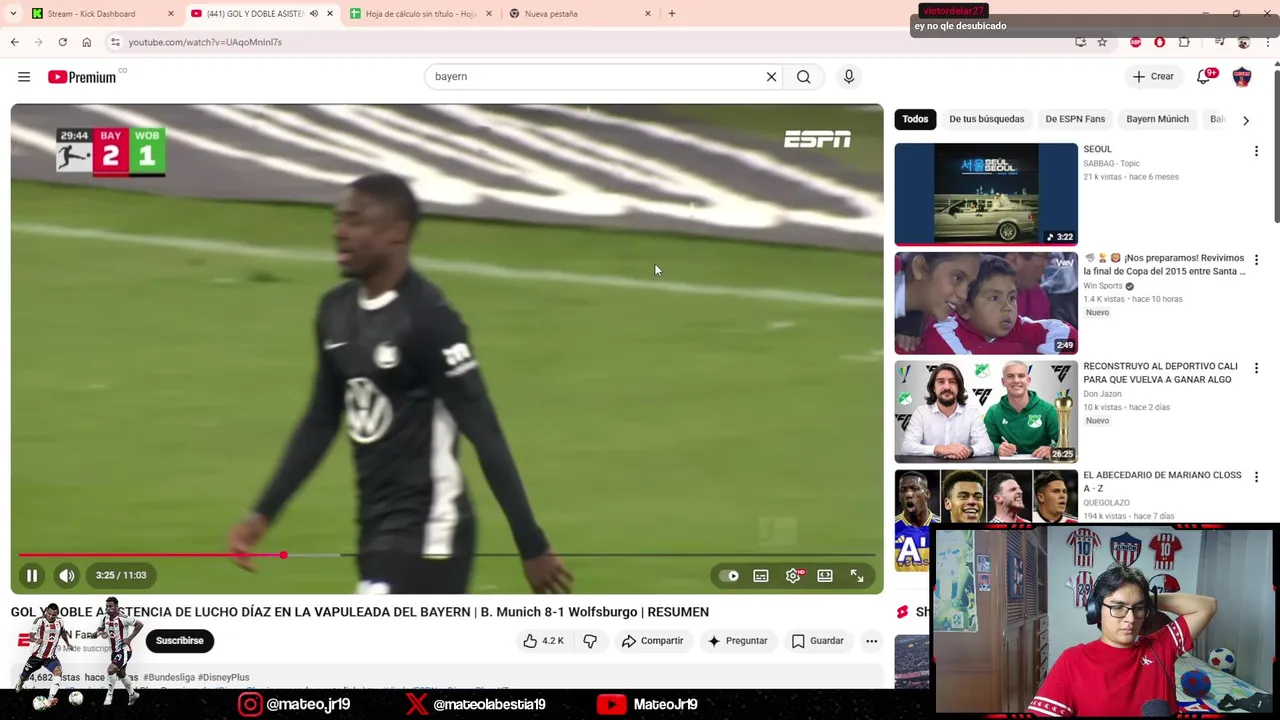Open media controls icon in toolbar
The width and height of the screenshot is (1280, 720).
1219,42
